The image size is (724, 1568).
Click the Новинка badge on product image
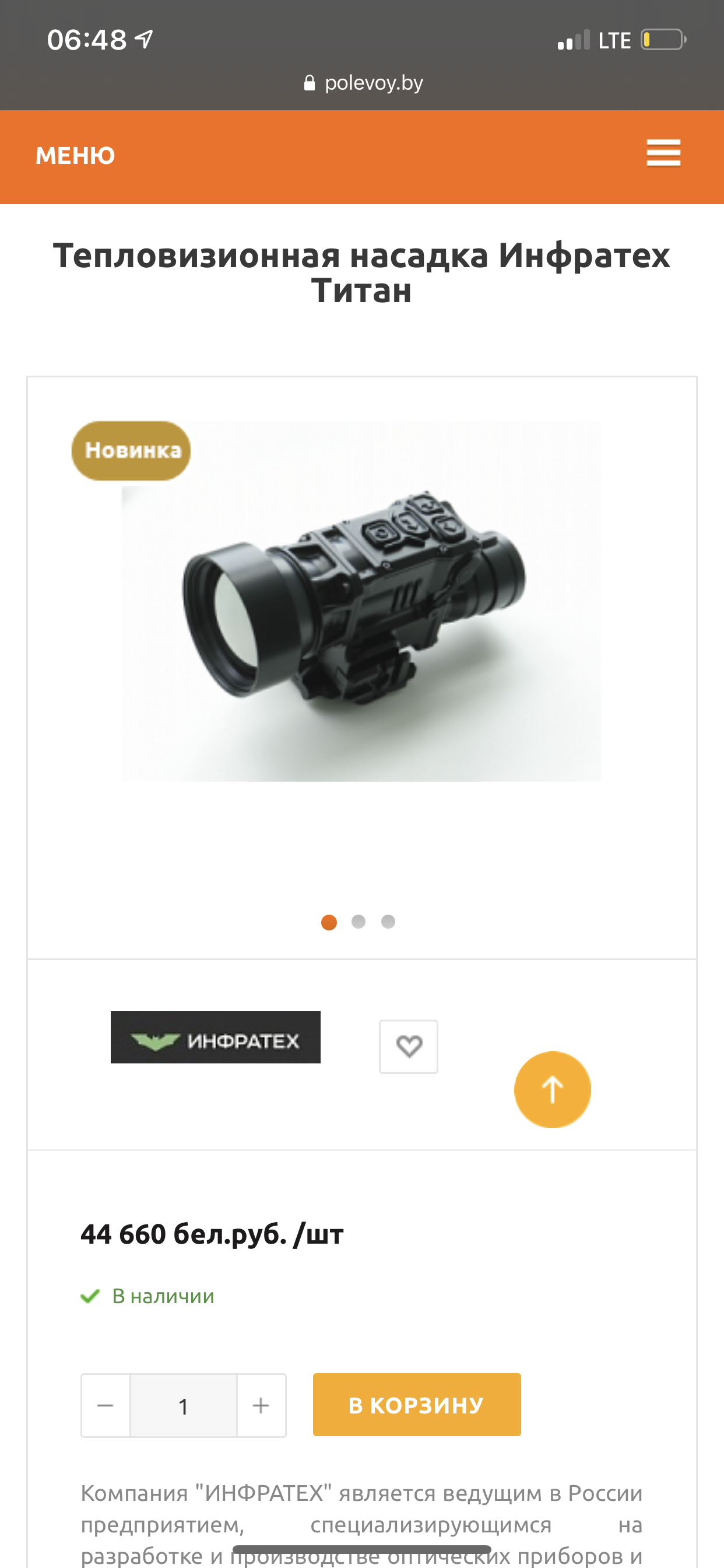tap(131, 450)
